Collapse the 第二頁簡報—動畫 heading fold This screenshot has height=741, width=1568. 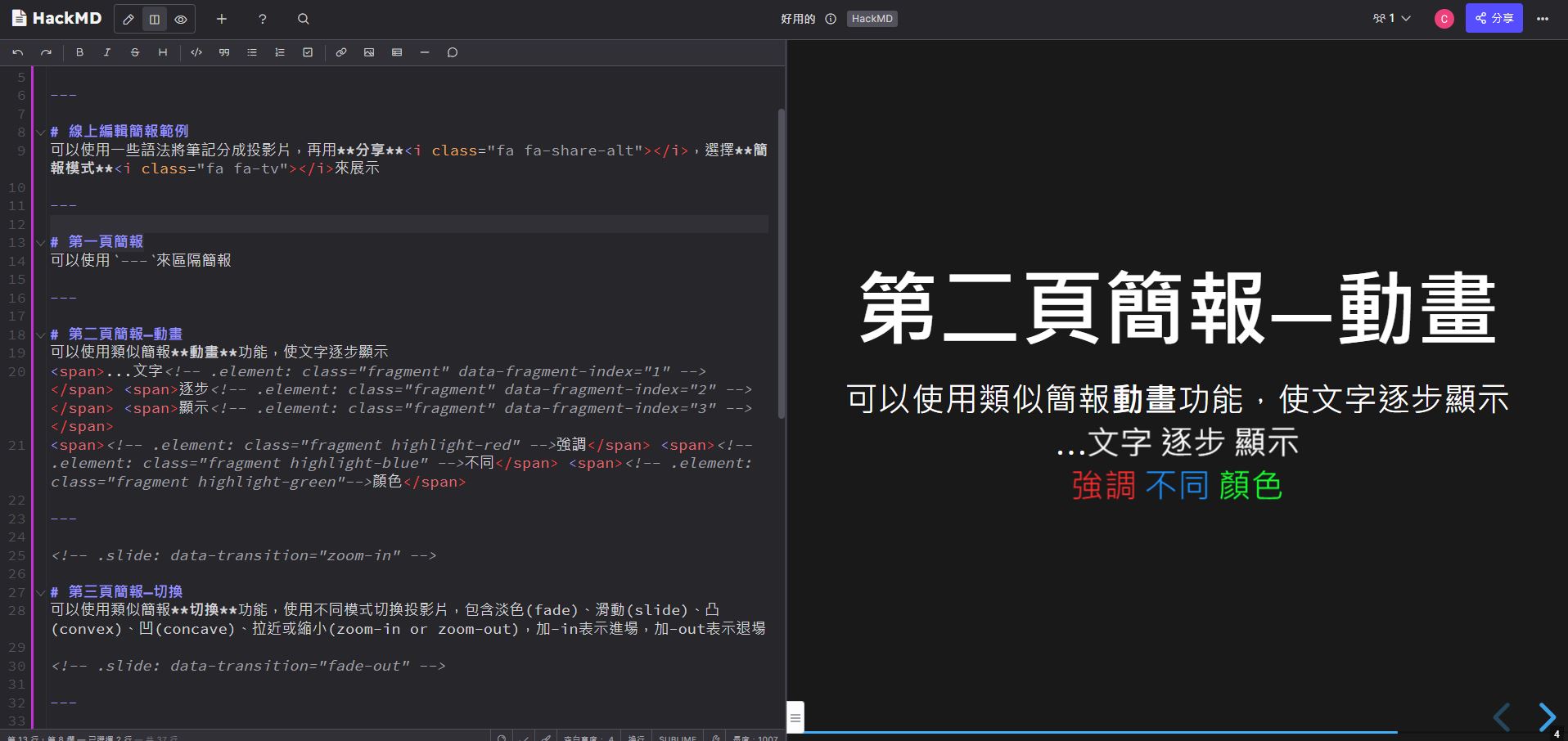point(40,335)
